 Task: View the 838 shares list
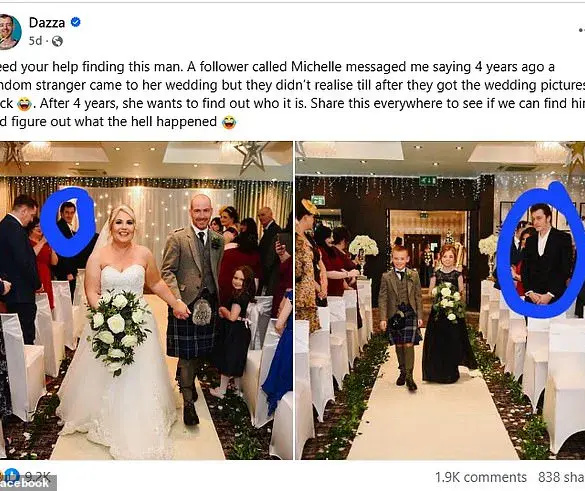pyautogui.click(x=561, y=477)
